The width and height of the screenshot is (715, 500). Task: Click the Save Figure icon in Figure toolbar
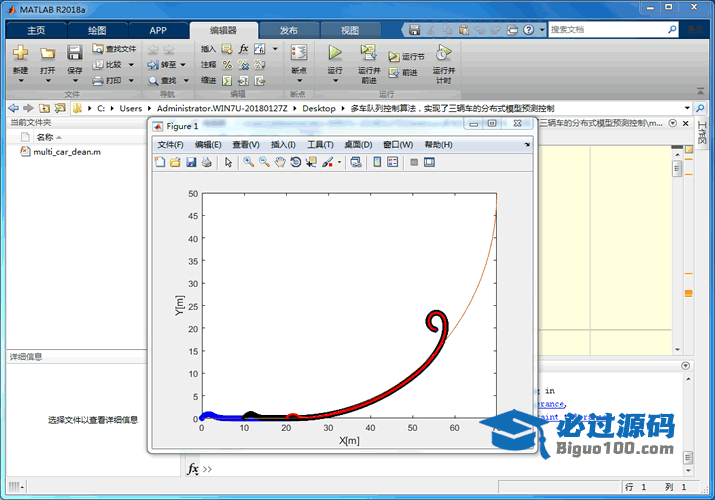point(191,162)
